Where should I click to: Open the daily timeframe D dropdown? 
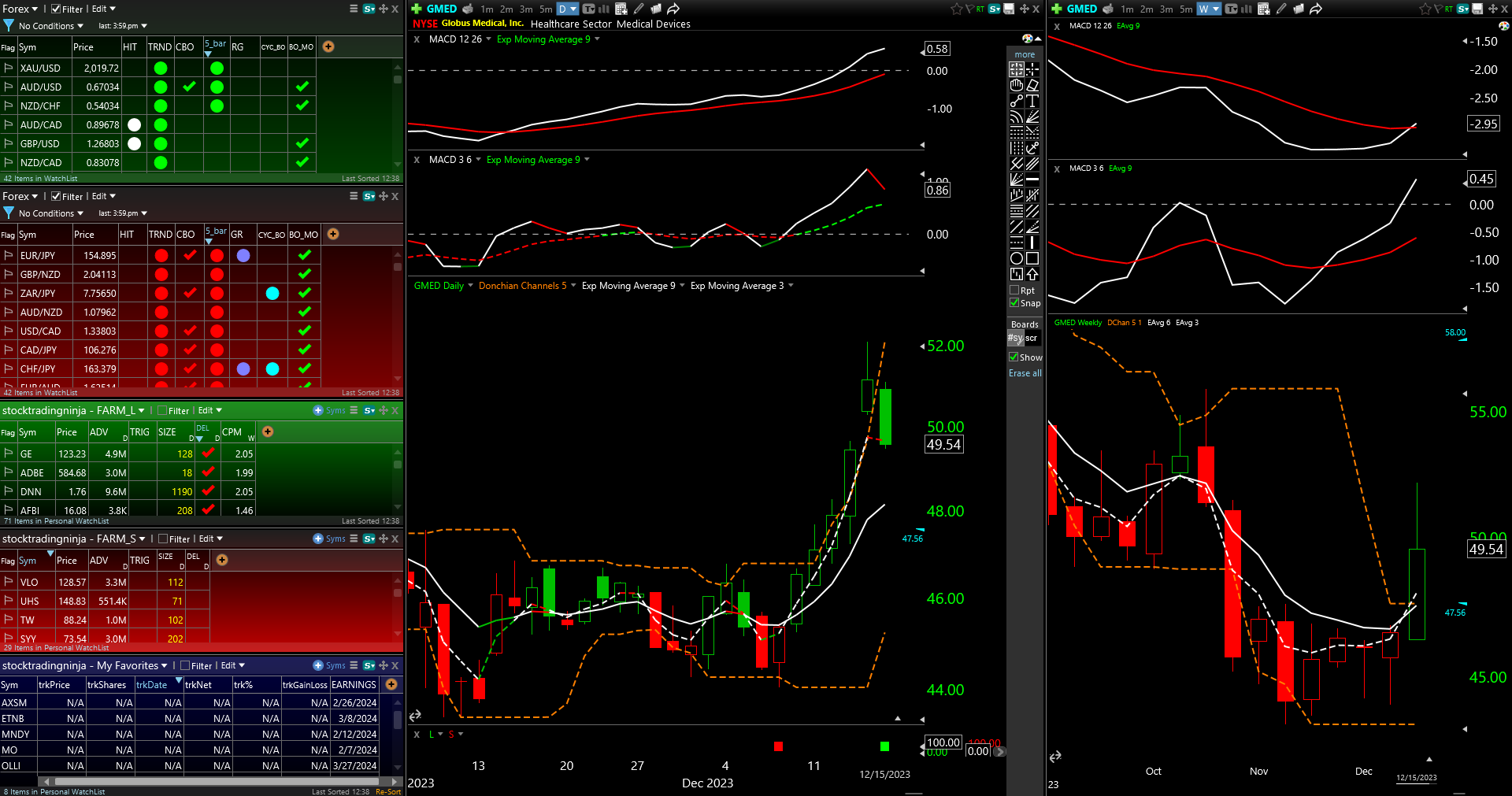pyautogui.click(x=568, y=9)
